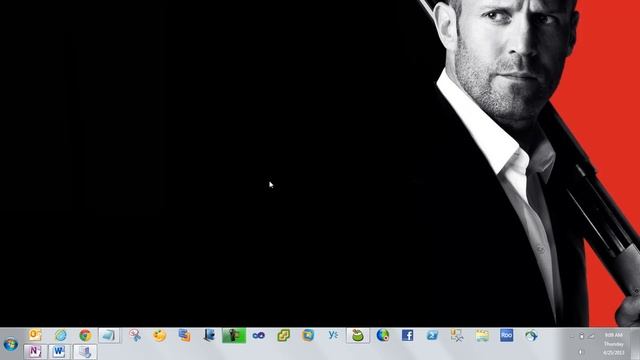Switch to the OneNote taskbar window
This screenshot has height=360, width=640.
35,351
